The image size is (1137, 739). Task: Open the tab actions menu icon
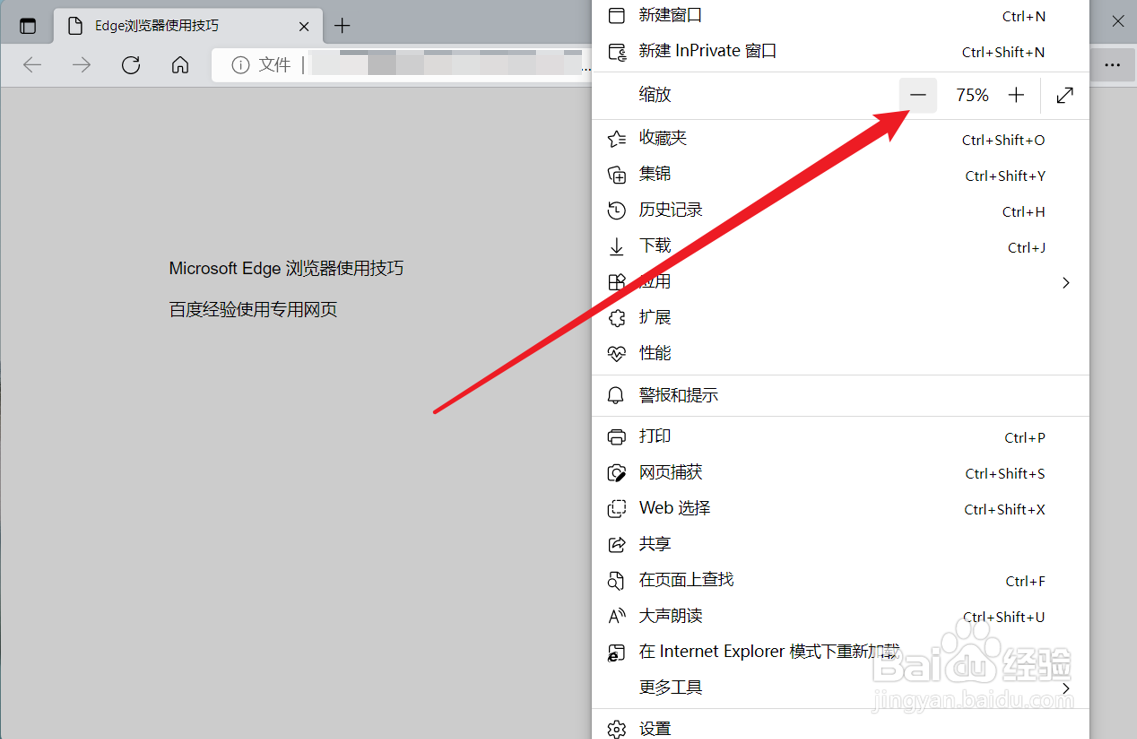(x=28, y=27)
